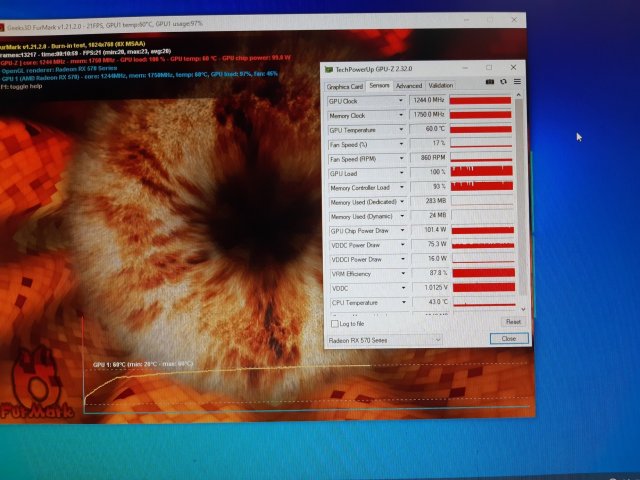Open the GPU Chip Power Draw dropdown
Image resolution: width=640 pixels, height=480 pixels.
(x=402, y=231)
